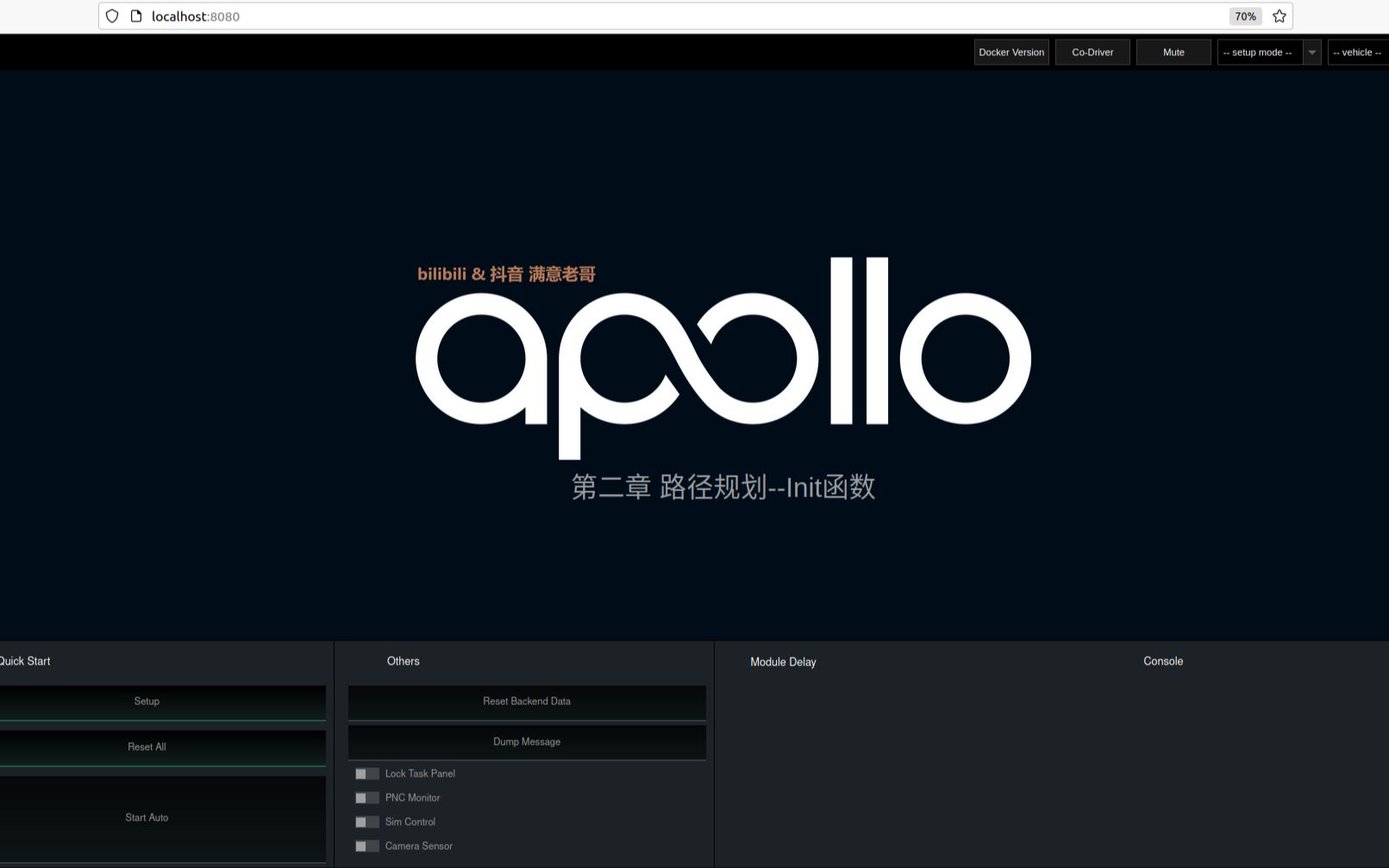
Task: Click the page info icon beside localhost
Action: pos(136,16)
